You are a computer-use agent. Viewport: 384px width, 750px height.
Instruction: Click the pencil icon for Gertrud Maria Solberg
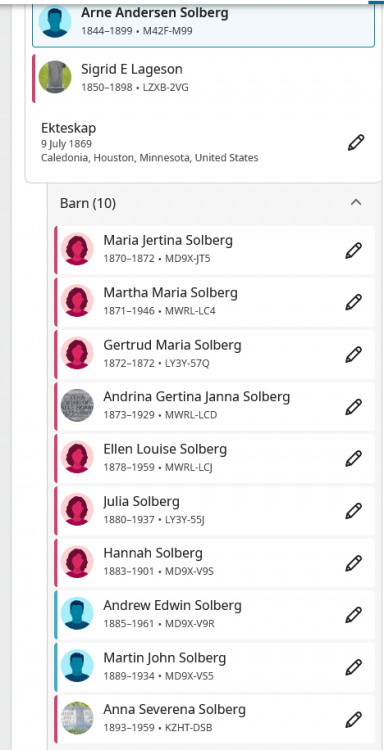(353, 354)
